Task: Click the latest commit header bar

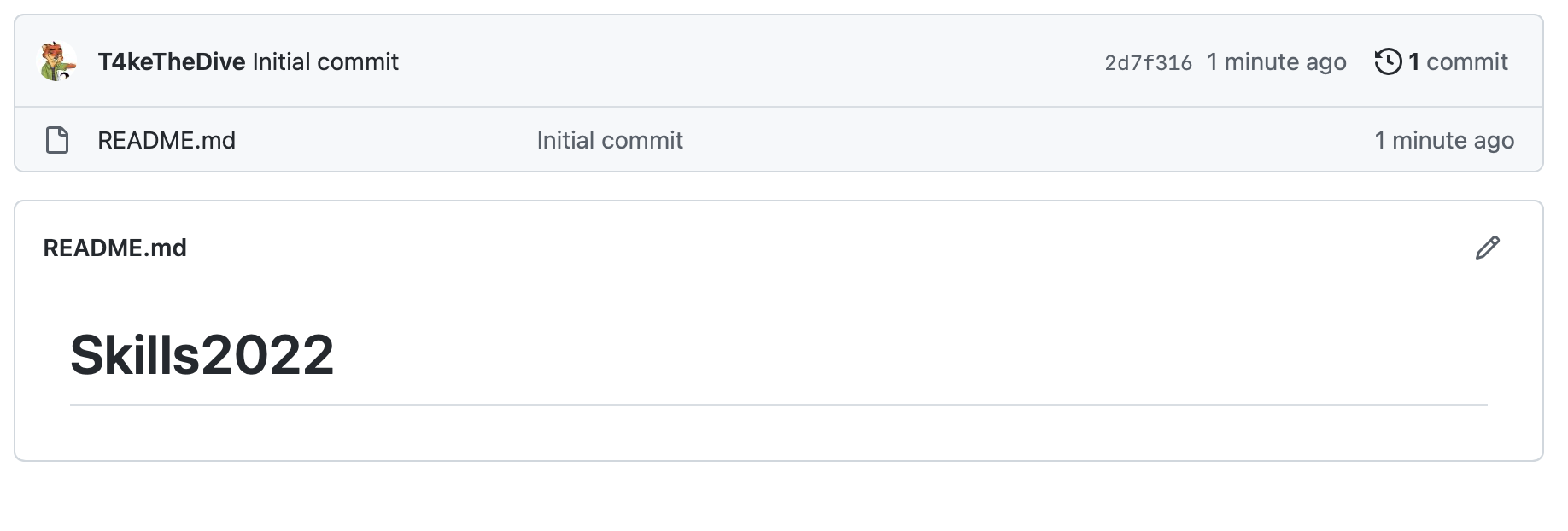Action: click(779, 61)
